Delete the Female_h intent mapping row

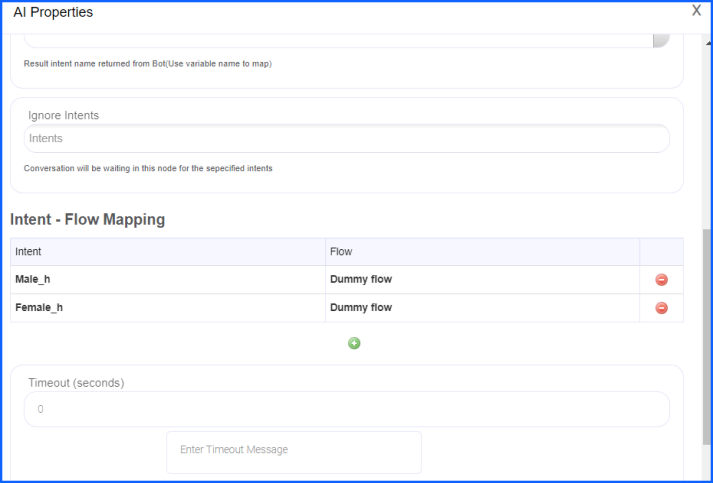tap(661, 308)
